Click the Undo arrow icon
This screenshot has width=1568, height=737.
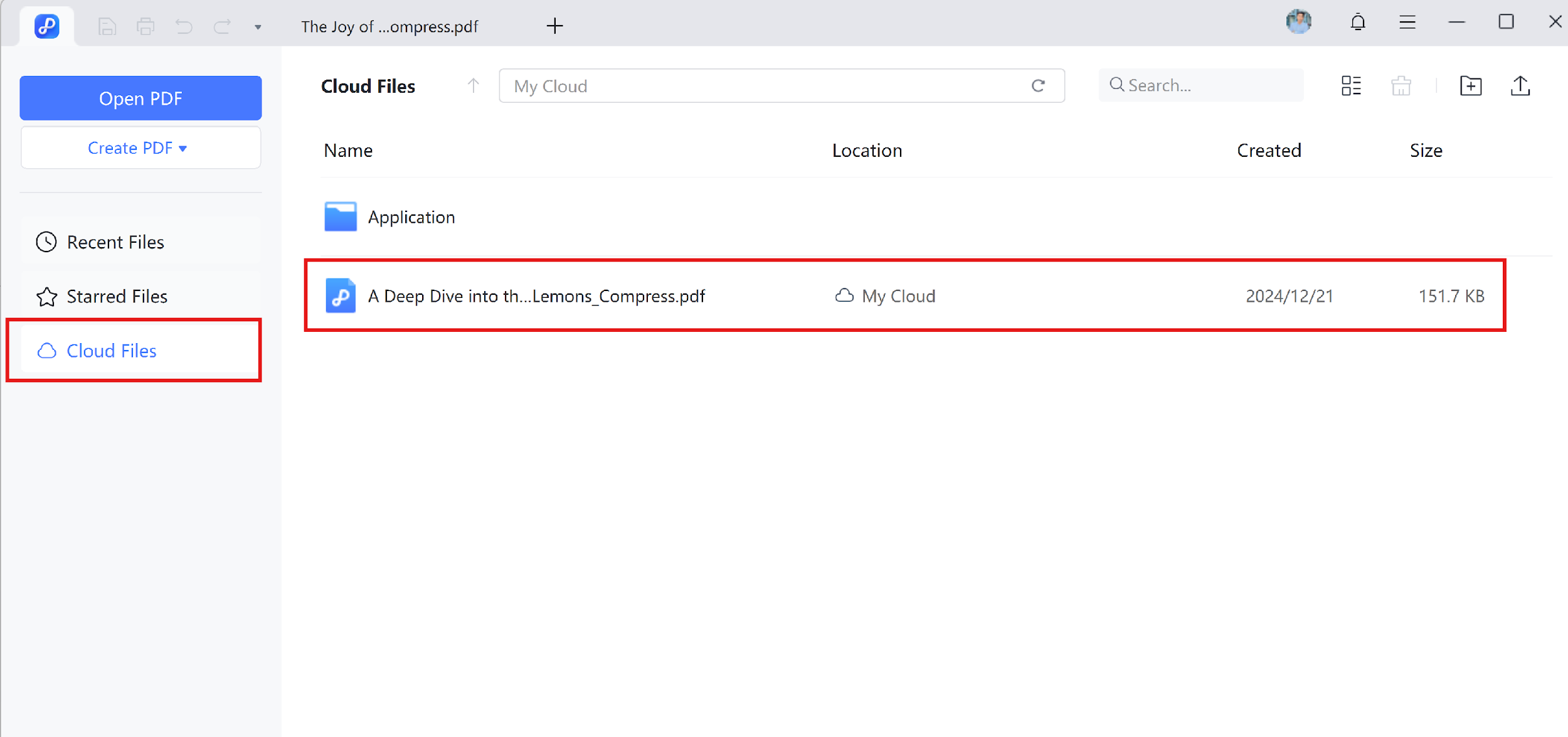pyautogui.click(x=183, y=26)
